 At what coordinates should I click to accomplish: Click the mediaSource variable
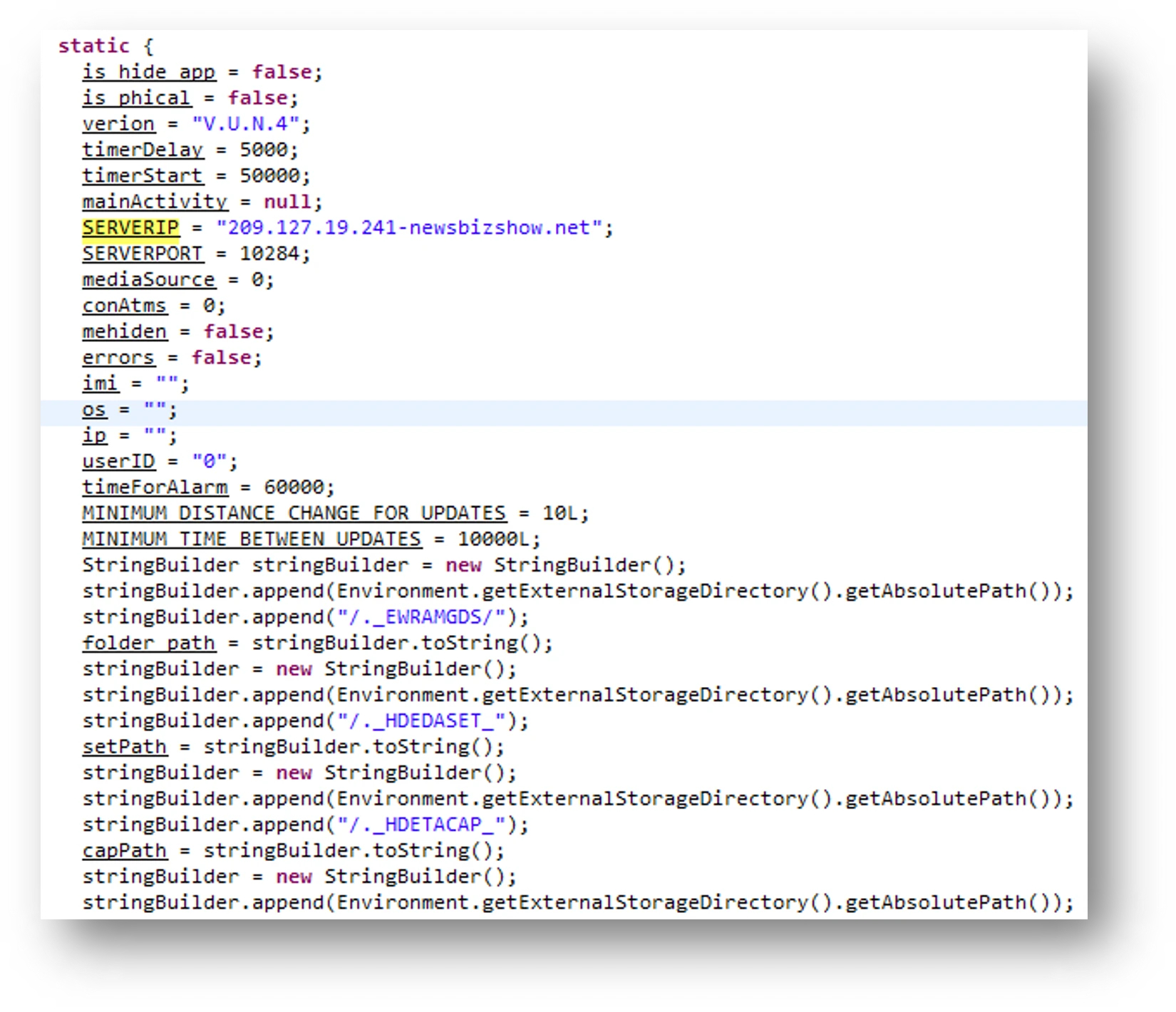[148, 280]
